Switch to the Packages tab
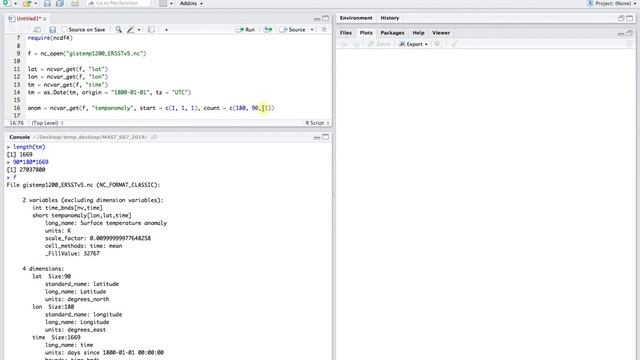 (392, 33)
